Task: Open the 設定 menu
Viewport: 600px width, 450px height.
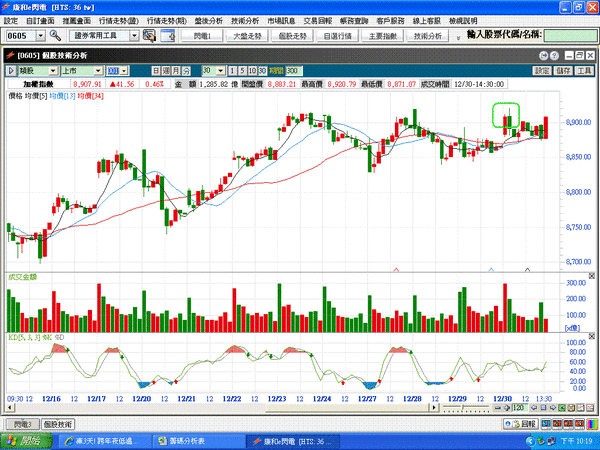Action: coord(11,21)
